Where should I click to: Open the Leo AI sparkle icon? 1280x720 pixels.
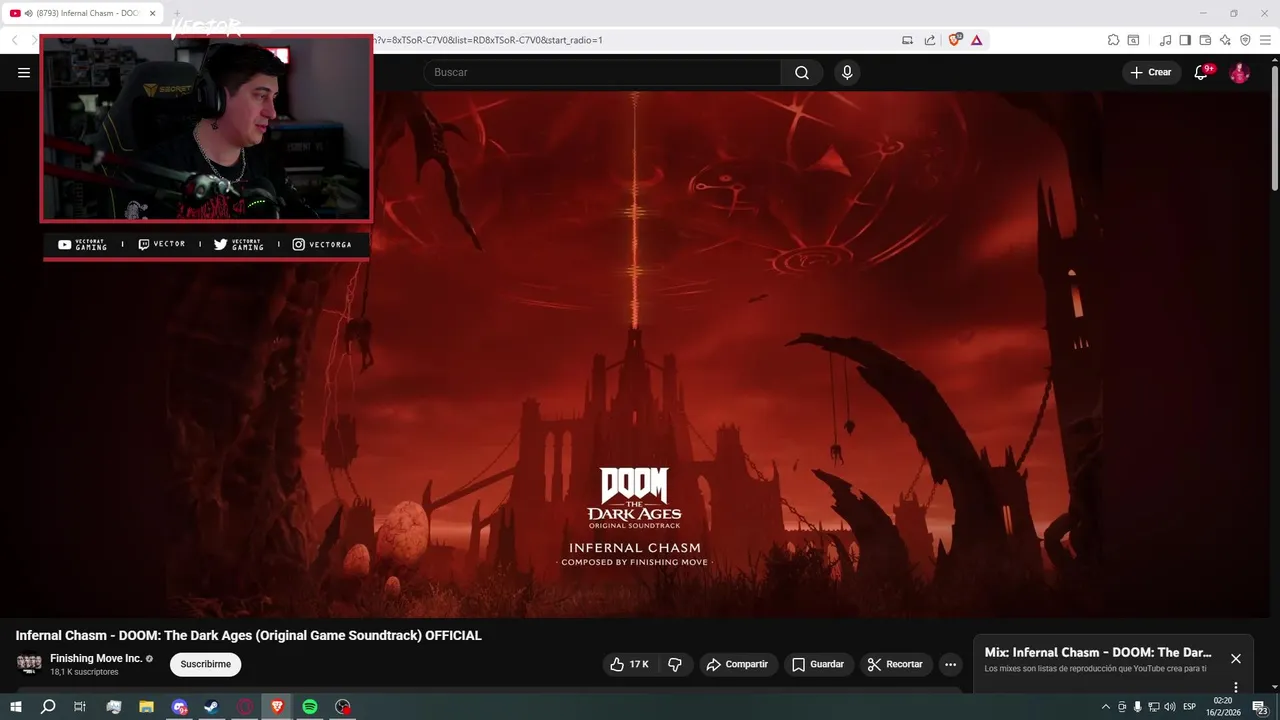tap(1225, 40)
